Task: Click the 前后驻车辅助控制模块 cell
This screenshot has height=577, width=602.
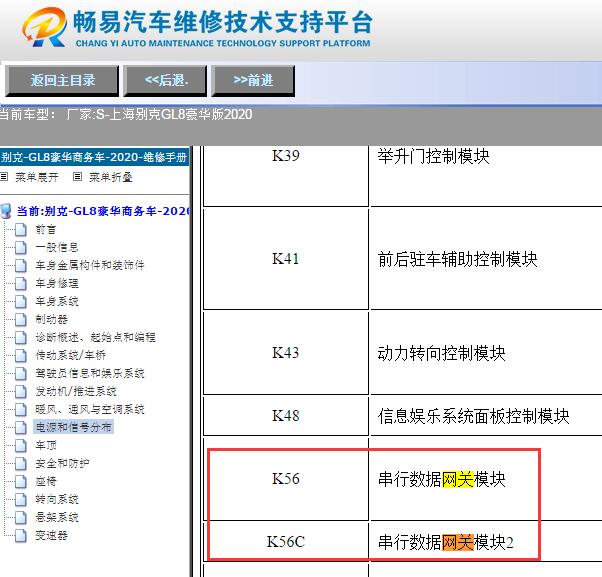Action: point(486,259)
